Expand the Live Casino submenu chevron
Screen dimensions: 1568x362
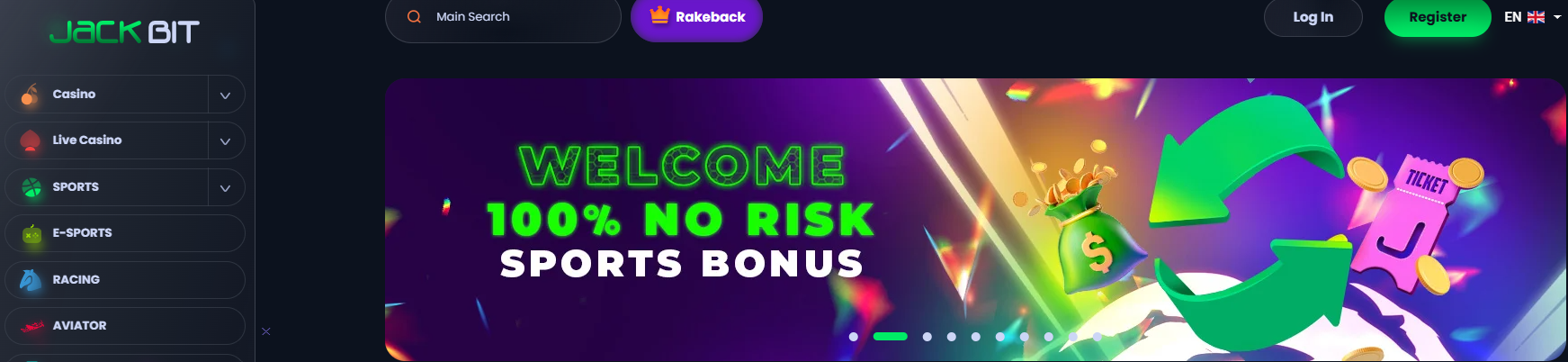pyautogui.click(x=226, y=140)
